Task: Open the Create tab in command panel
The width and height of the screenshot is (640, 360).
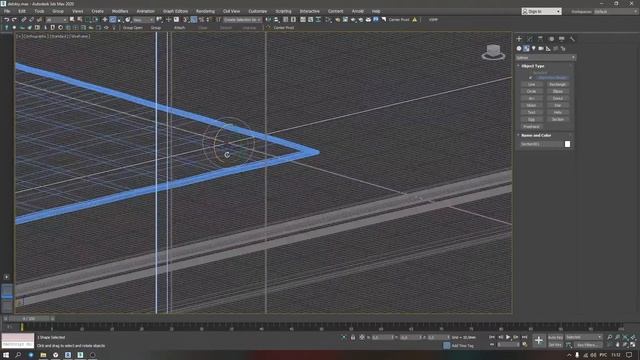Action: point(519,39)
